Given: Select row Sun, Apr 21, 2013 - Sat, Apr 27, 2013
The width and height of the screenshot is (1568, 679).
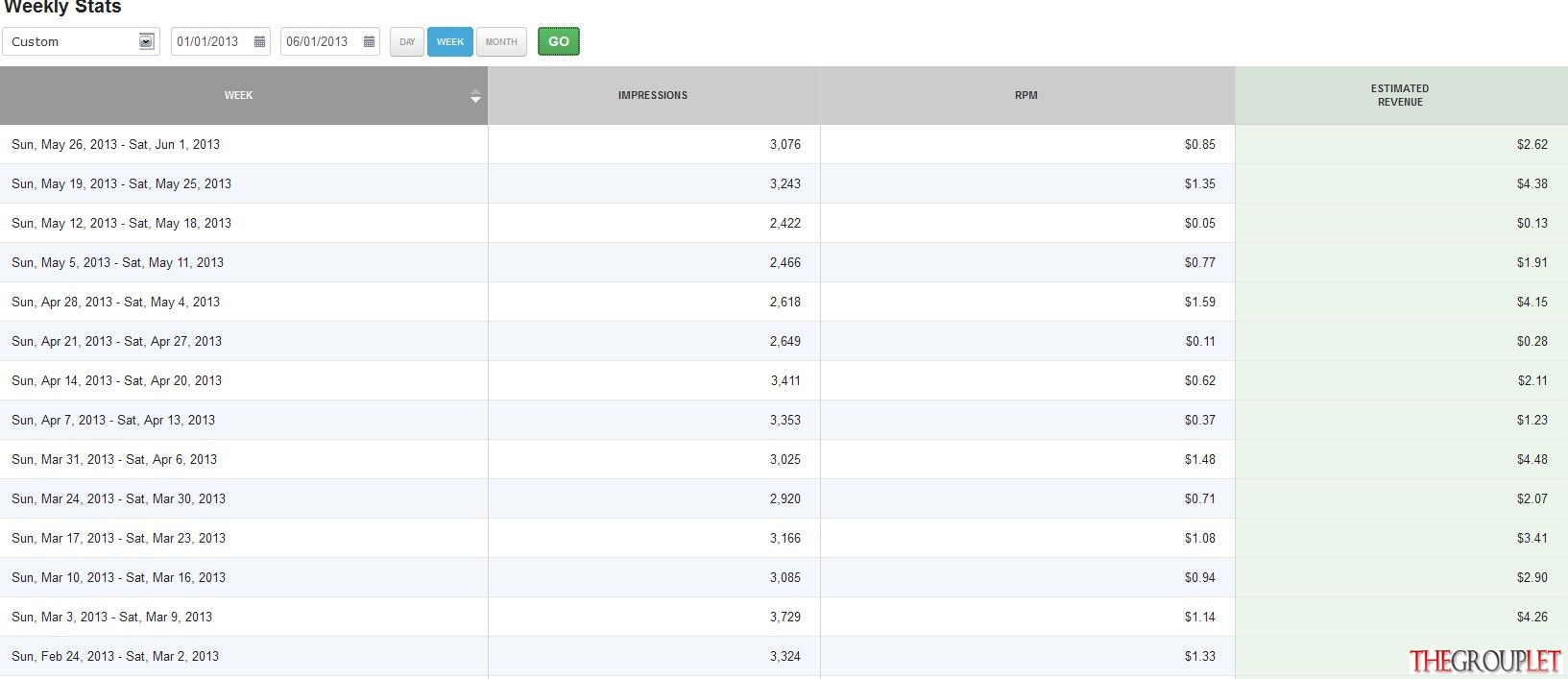Looking at the screenshot, I should click(x=784, y=341).
